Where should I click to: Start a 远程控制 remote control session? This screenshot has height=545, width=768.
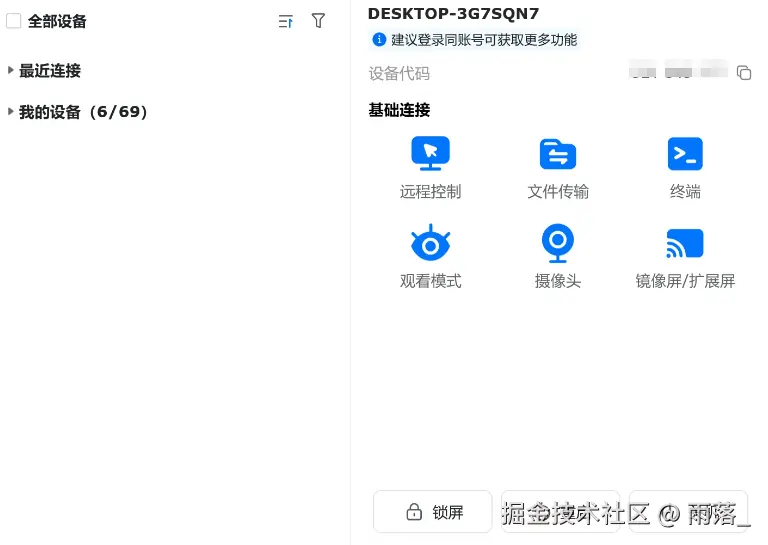(x=430, y=167)
